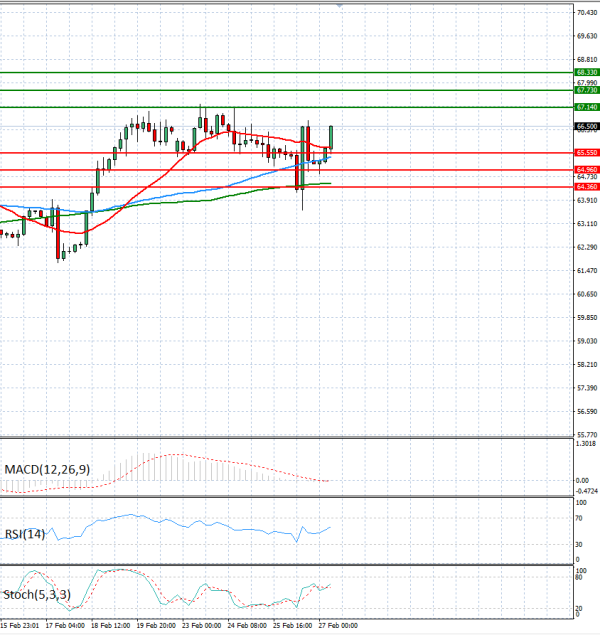Screen dimensions: 600x635
Task: Click the 25 Feb 16:00 time label
Action: pyautogui.click(x=291, y=626)
